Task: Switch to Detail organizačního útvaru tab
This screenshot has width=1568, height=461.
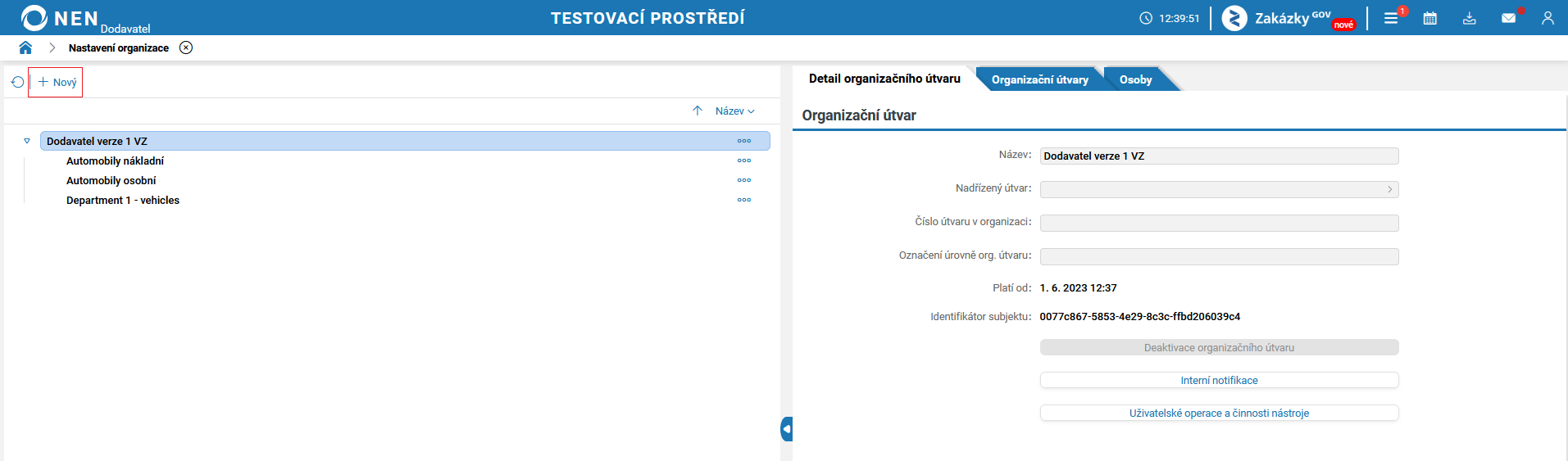Action: [x=884, y=79]
